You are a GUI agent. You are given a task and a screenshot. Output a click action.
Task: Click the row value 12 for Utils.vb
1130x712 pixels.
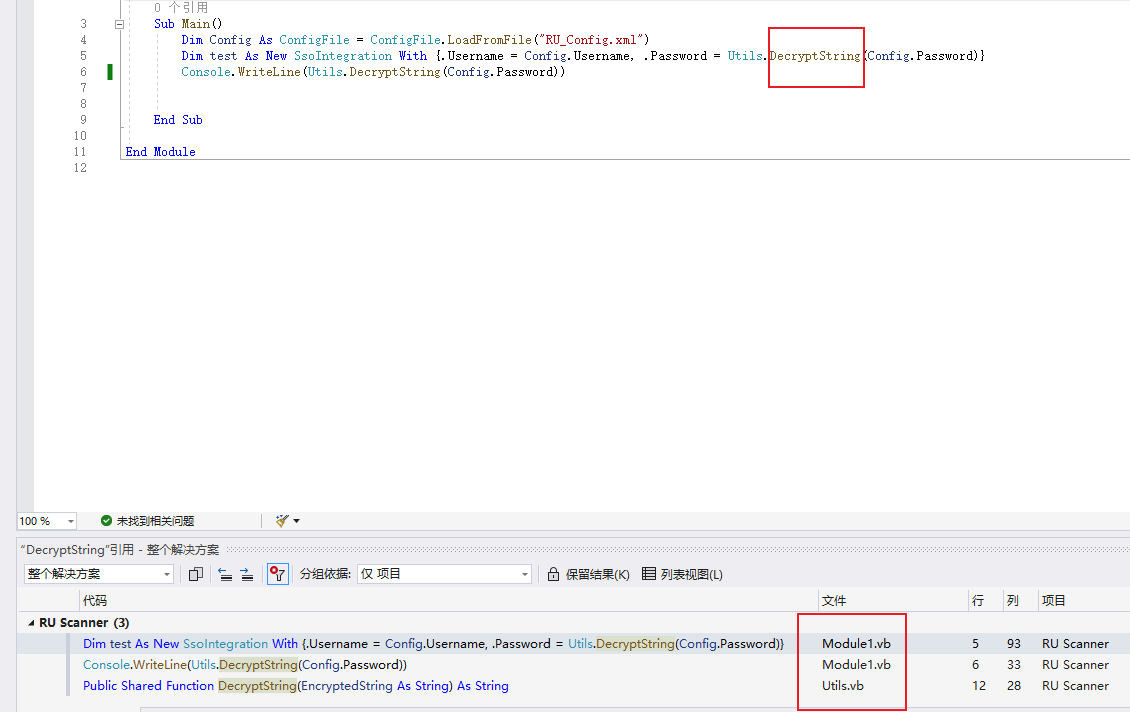pyautogui.click(x=979, y=685)
